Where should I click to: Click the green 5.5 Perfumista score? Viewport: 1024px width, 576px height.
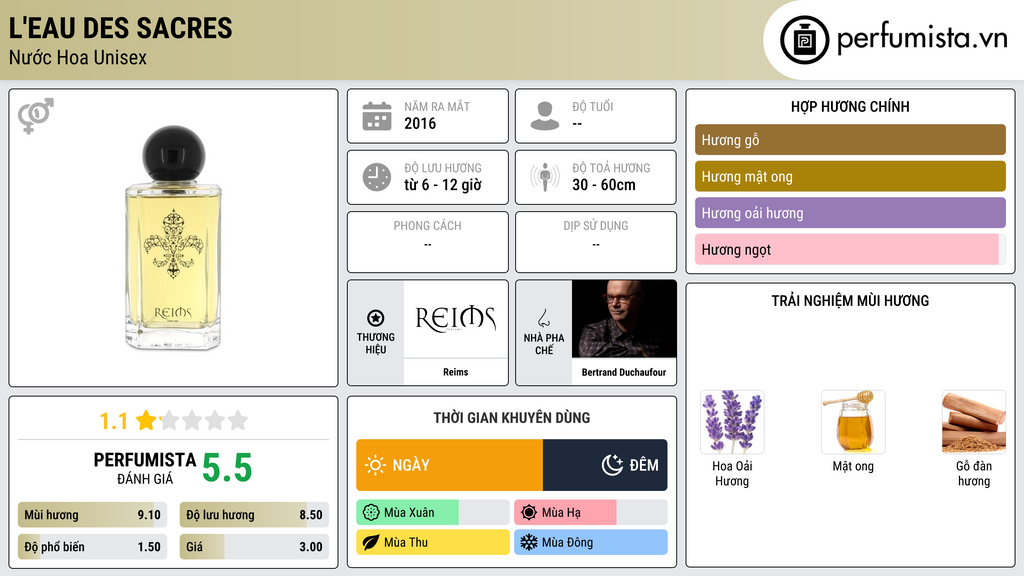pos(227,468)
